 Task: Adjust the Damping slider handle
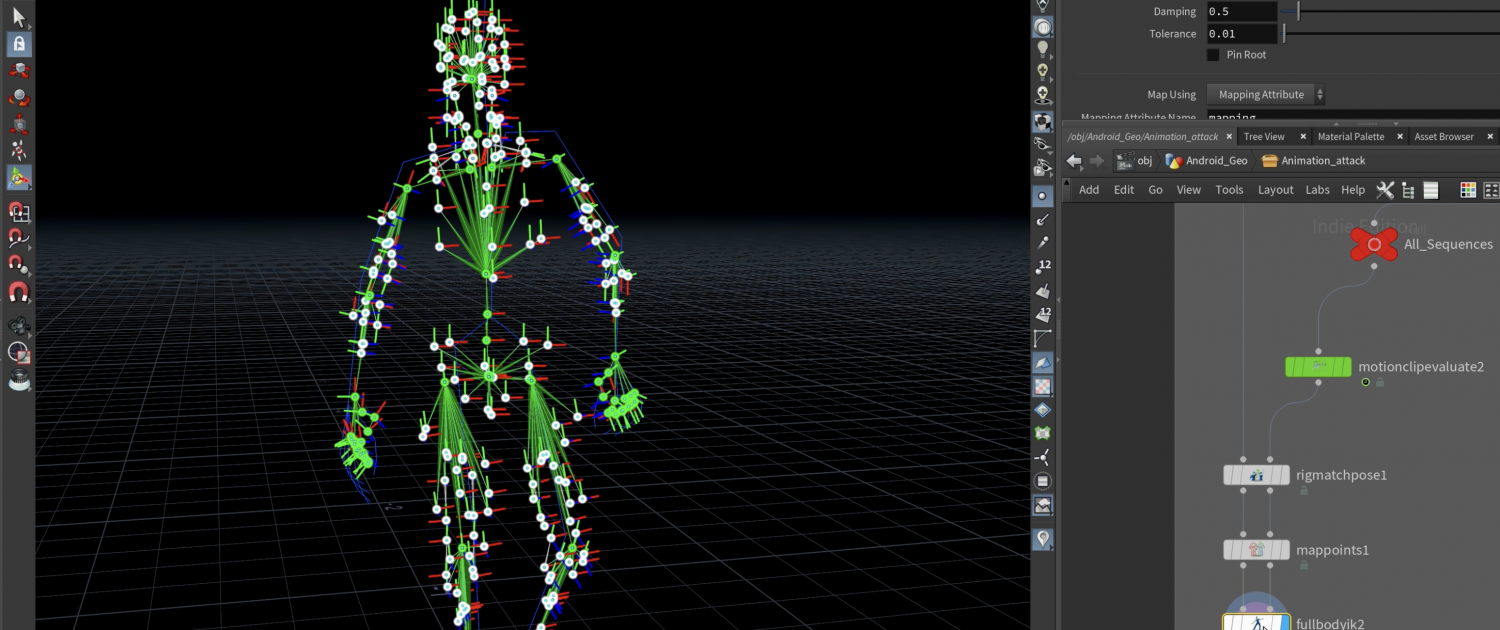(1298, 12)
